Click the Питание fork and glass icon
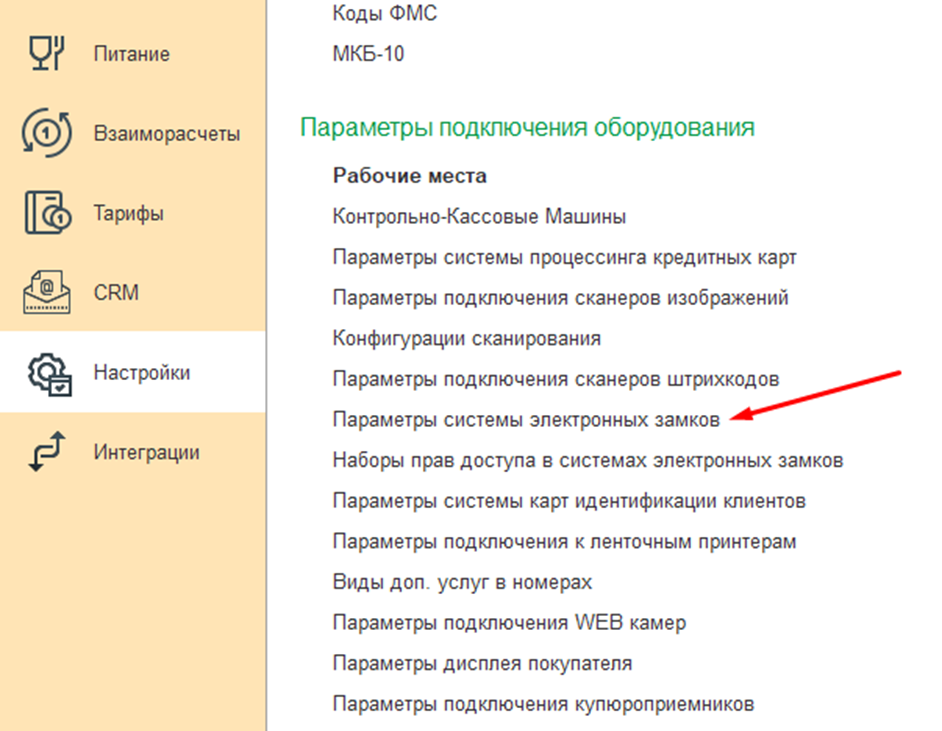Viewport: 942px width, 731px height. coord(47,53)
